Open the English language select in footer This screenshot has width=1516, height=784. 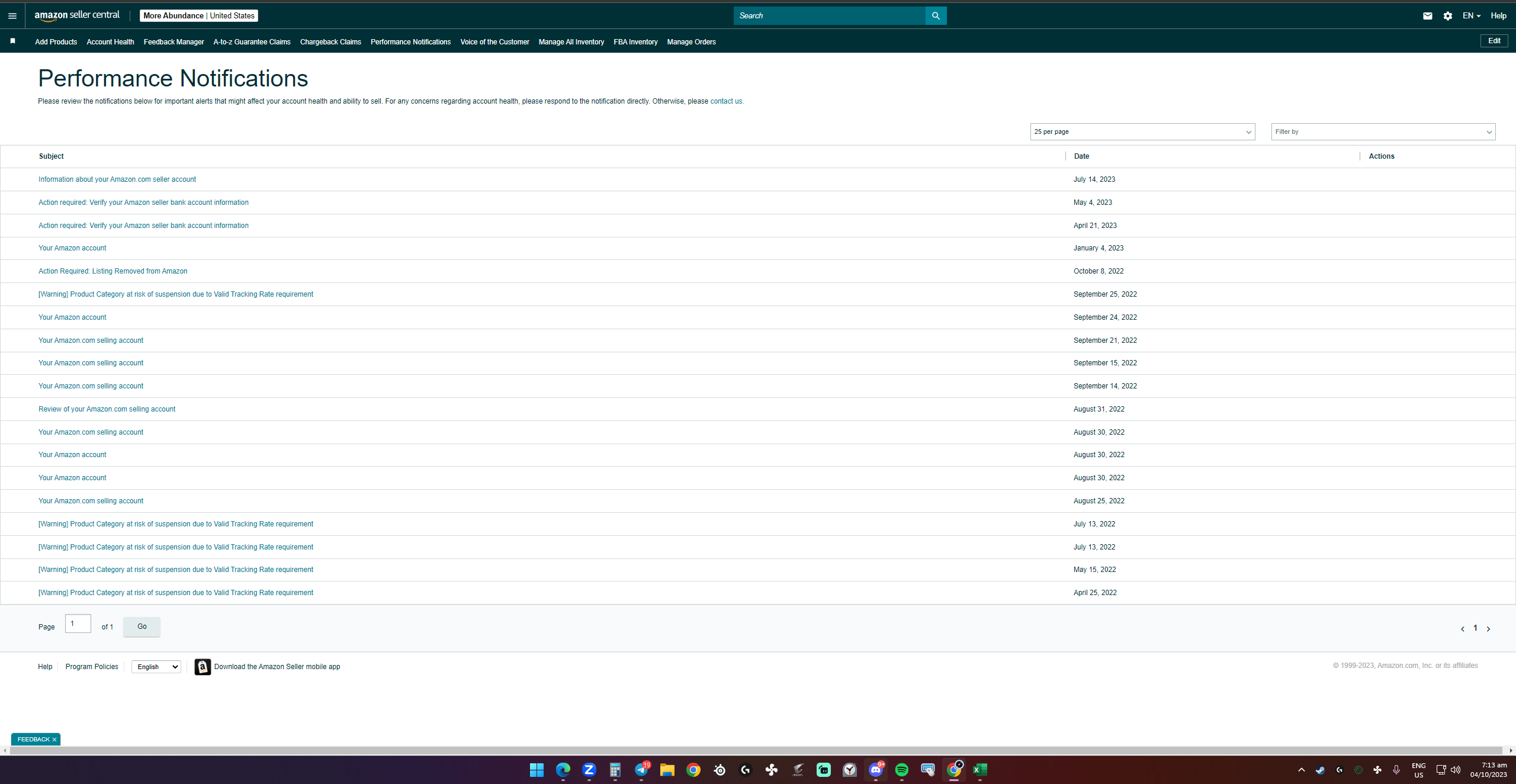pos(156,667)
